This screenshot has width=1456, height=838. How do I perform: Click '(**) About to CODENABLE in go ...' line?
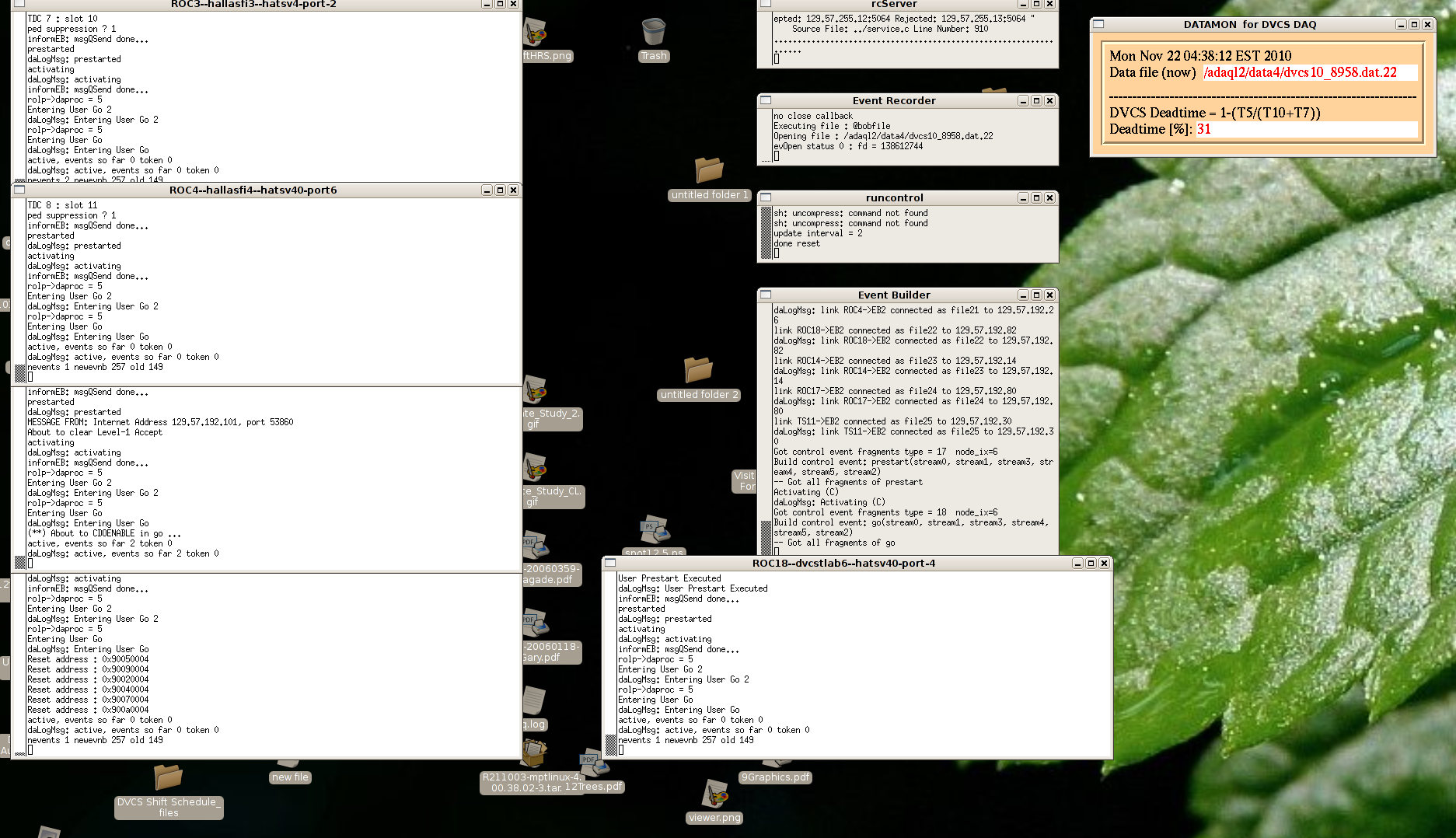[104, 533]
